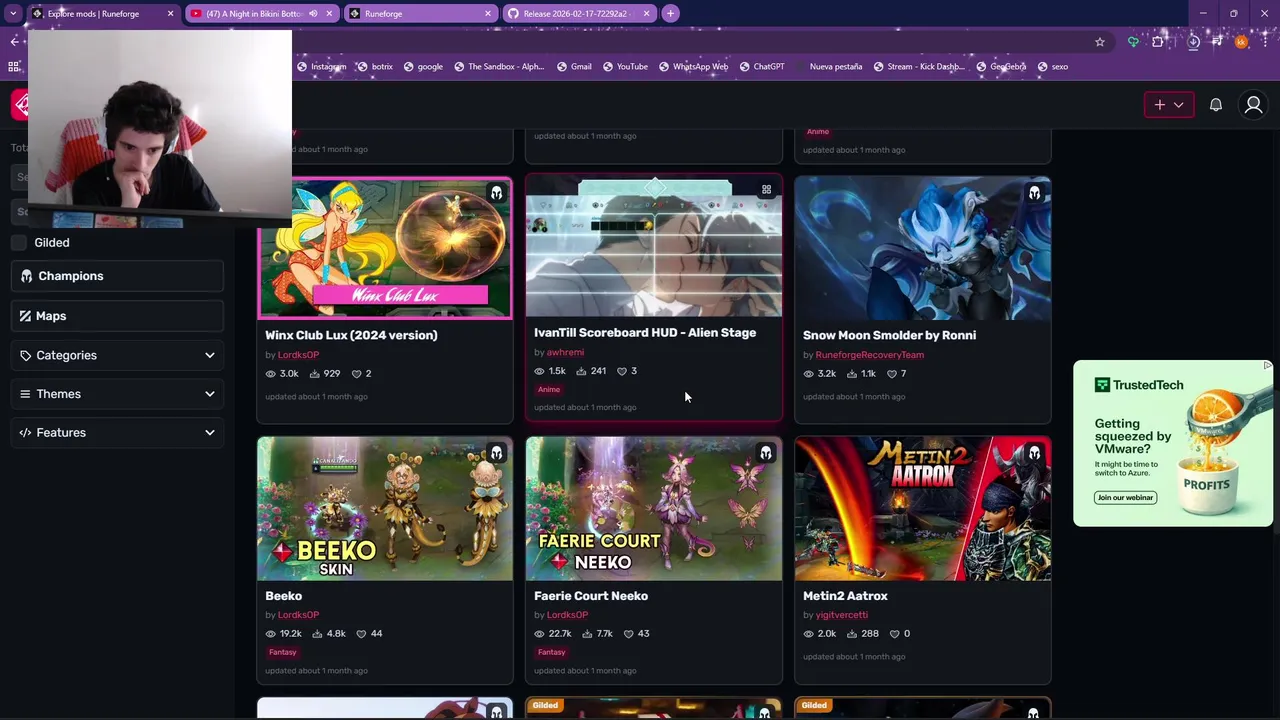Screen dimensions: 1280x720
Task: Click the likes heart icon on Faerie Court Neeko card
Action: [629, 634]
